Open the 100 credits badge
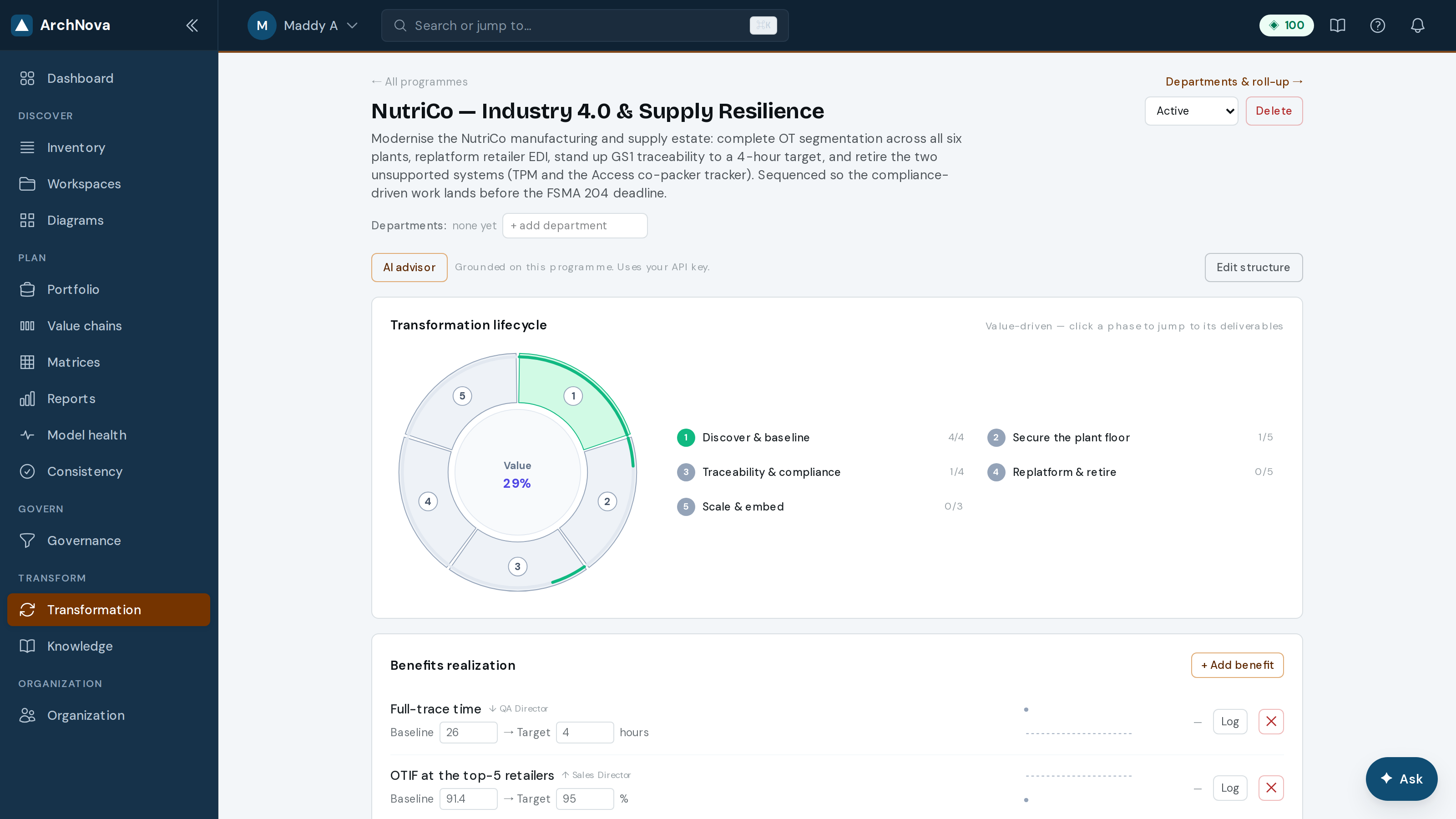Viewport: 1456px width, 819px height. [1286, 25]
